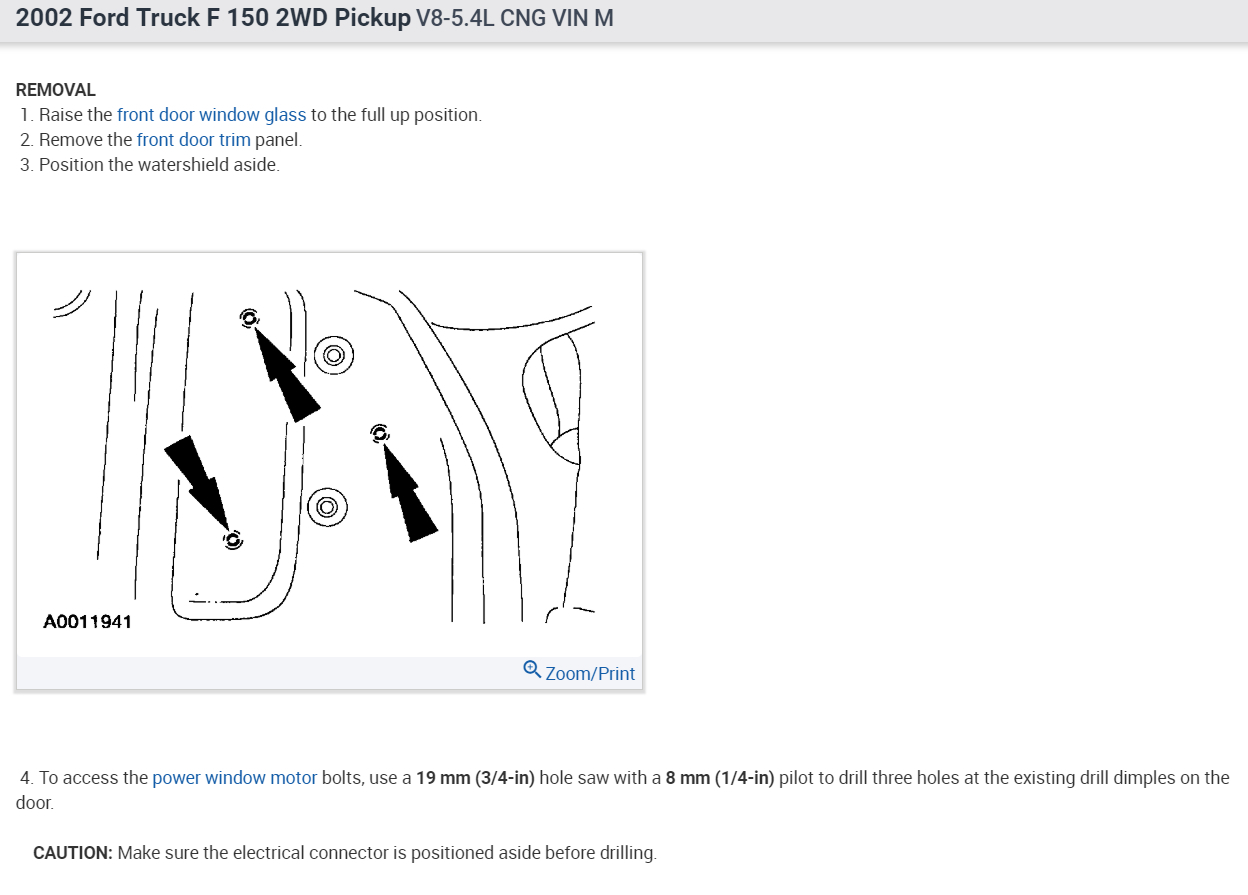Follow the "front door trim" link
This screenshot has width=1248, height=895.
click(x=194, y=140)
